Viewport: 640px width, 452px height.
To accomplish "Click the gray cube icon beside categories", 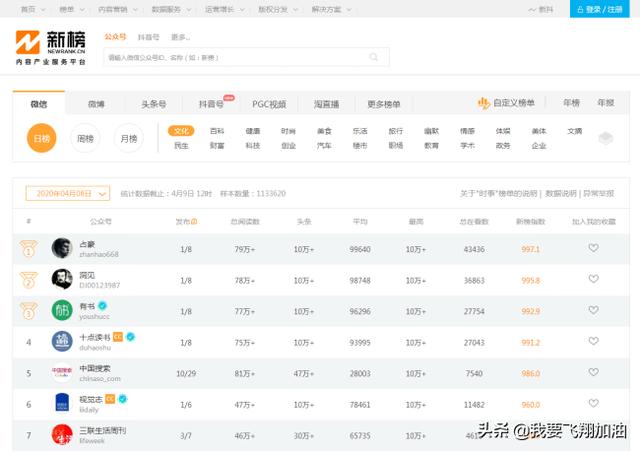I will 606,138.
